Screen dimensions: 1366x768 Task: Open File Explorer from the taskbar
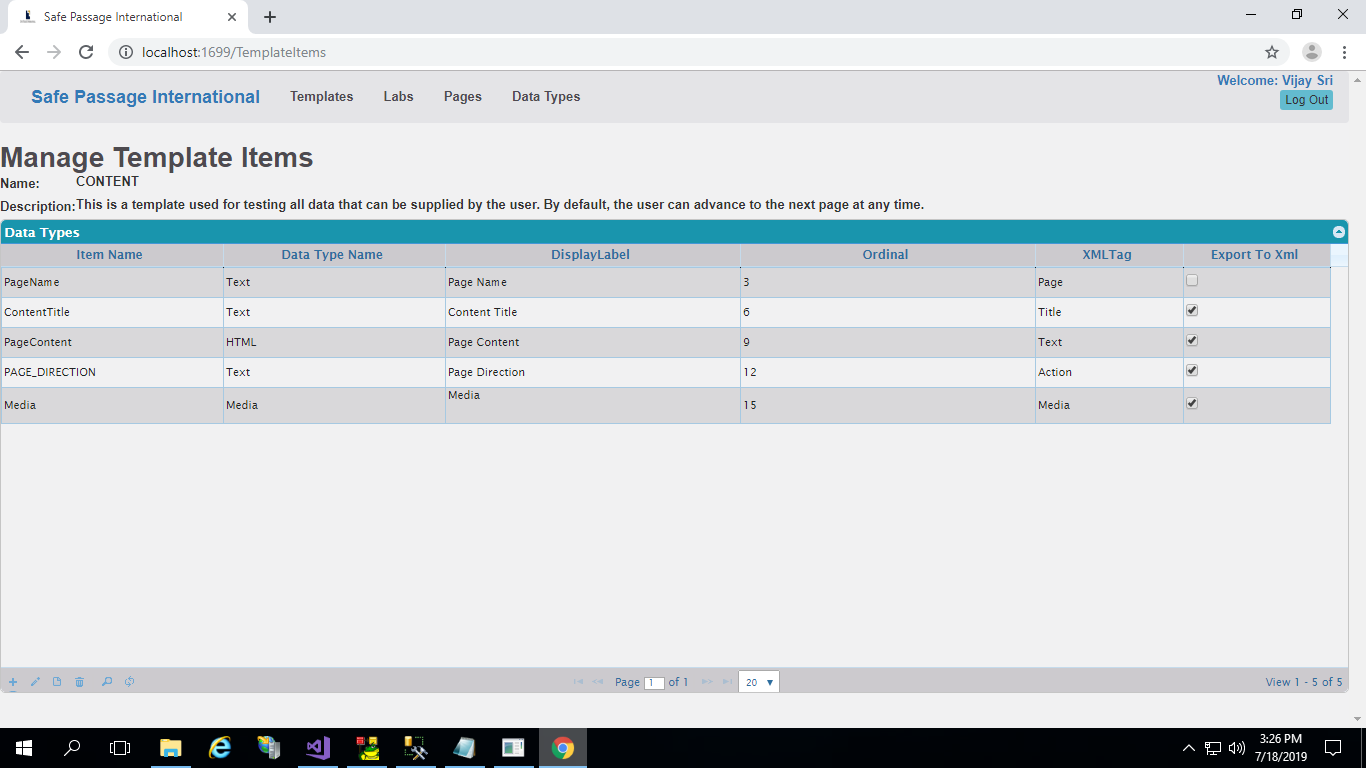171,748
